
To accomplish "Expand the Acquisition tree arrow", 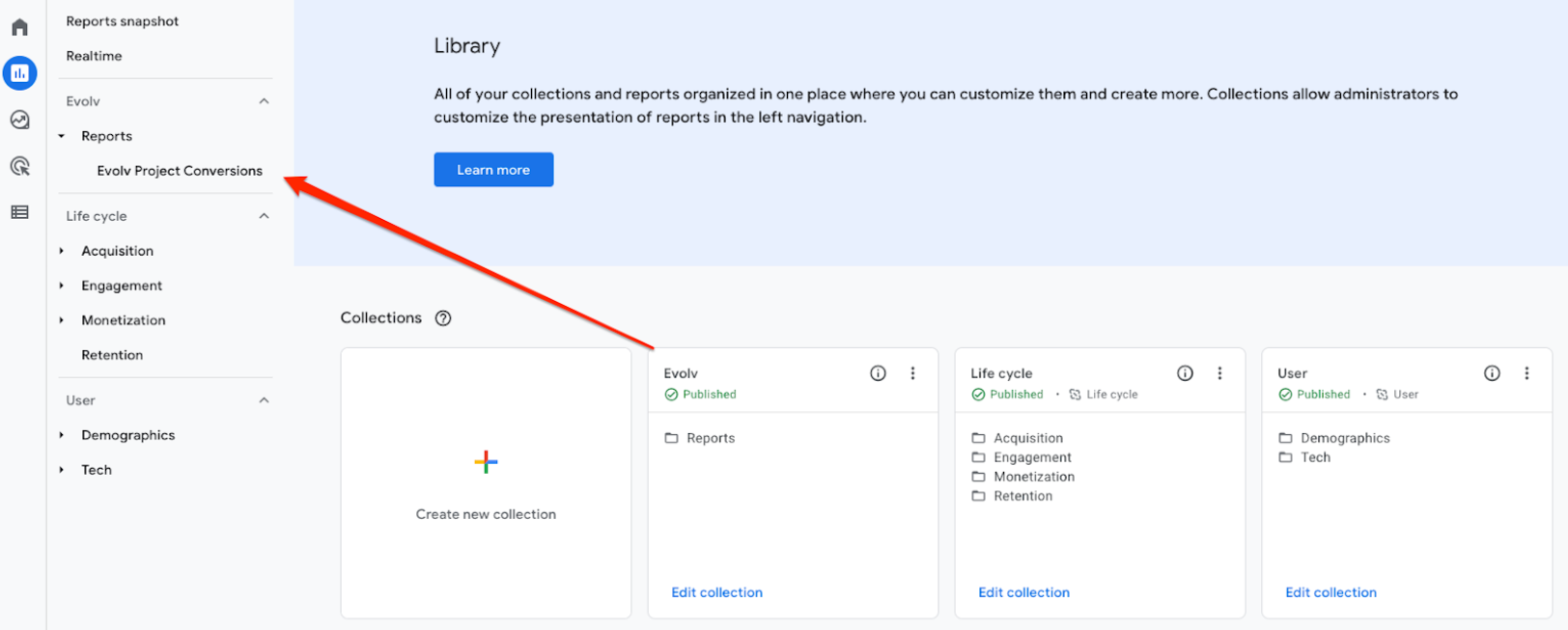I will coord(61,251).
